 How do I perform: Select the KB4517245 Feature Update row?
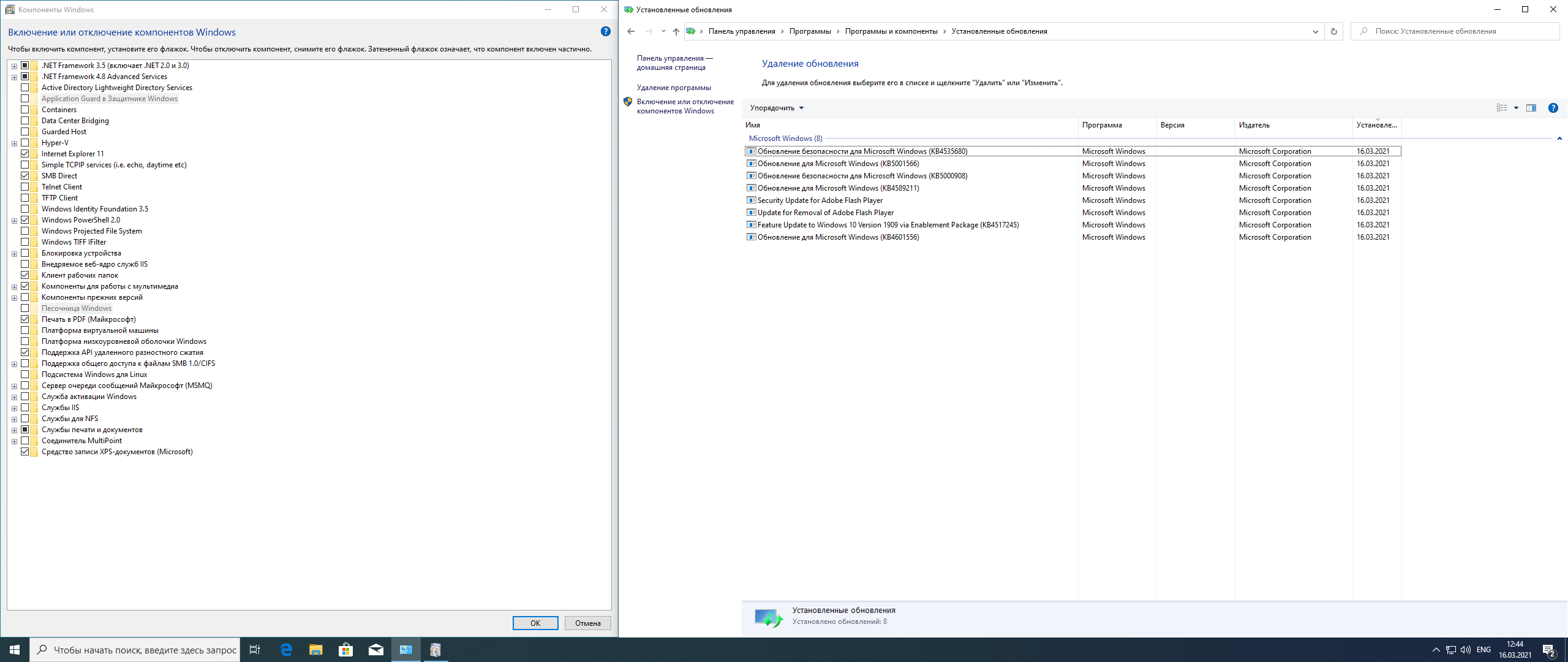[x=1073, y=225]
